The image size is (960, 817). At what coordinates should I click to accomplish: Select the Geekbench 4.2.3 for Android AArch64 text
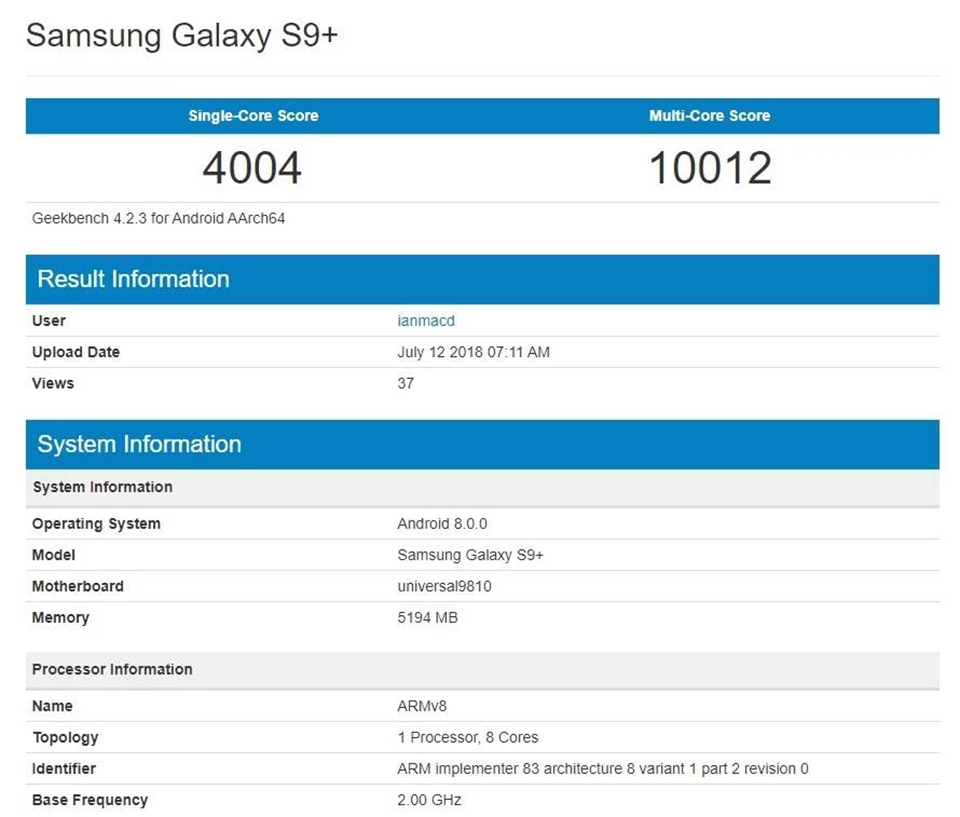159,218
